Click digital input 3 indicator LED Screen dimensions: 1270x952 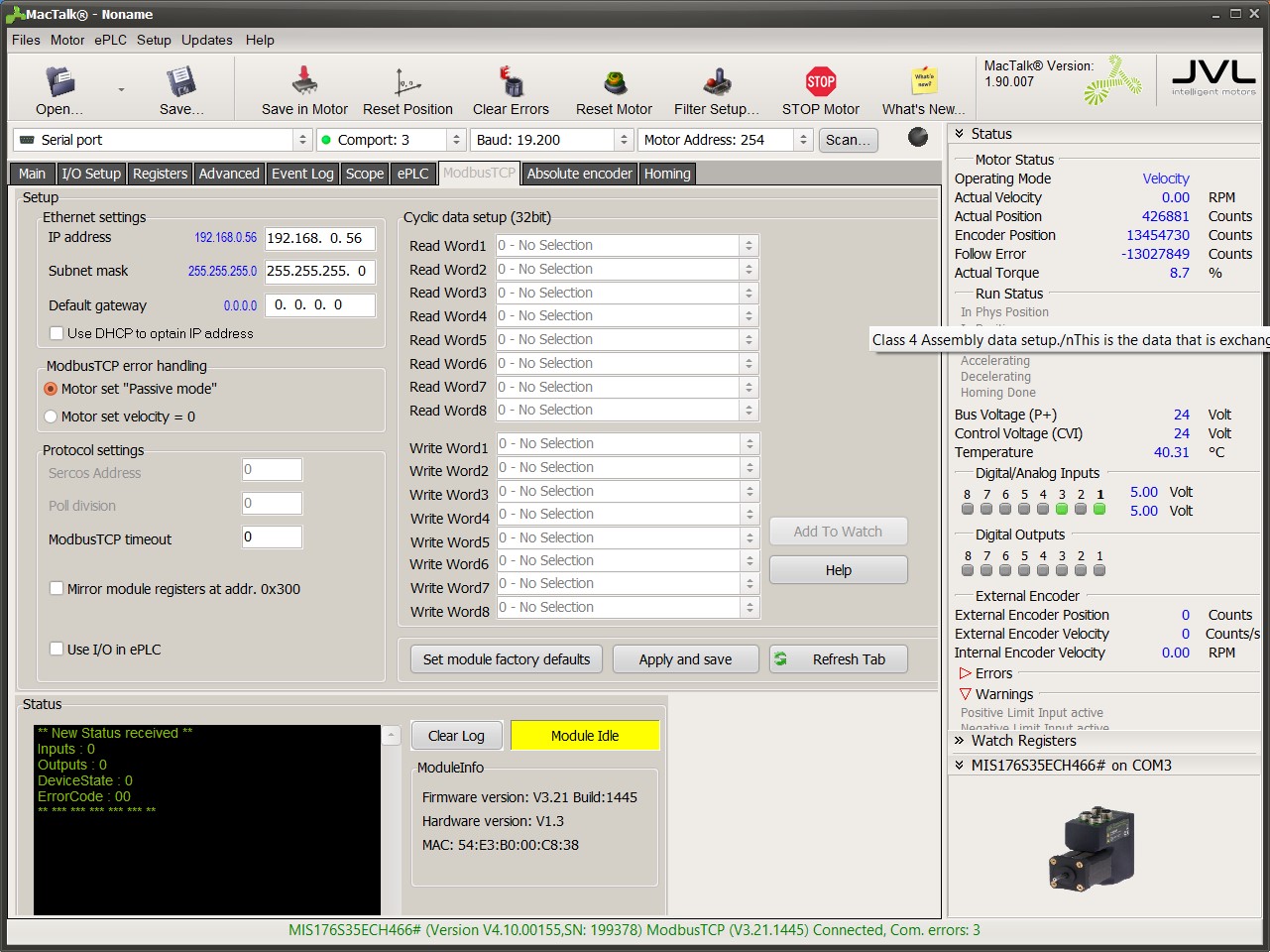(1062, 509)
